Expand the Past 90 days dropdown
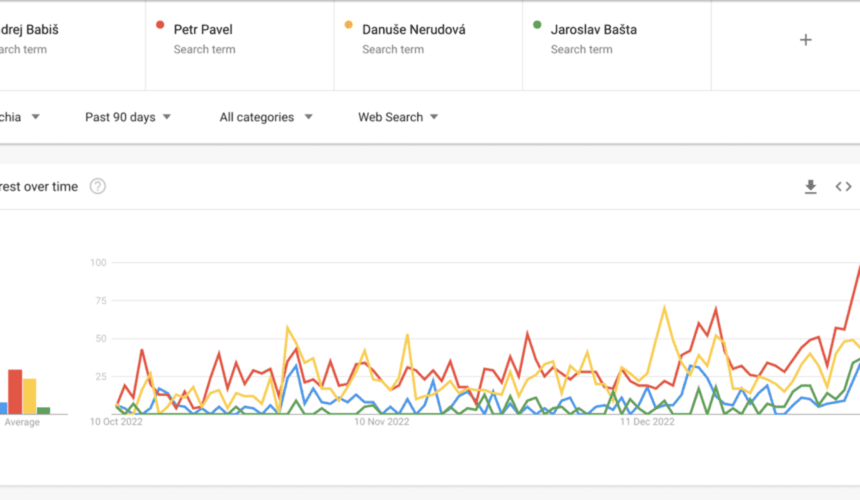860x500 pixels. tap(128, 117)
